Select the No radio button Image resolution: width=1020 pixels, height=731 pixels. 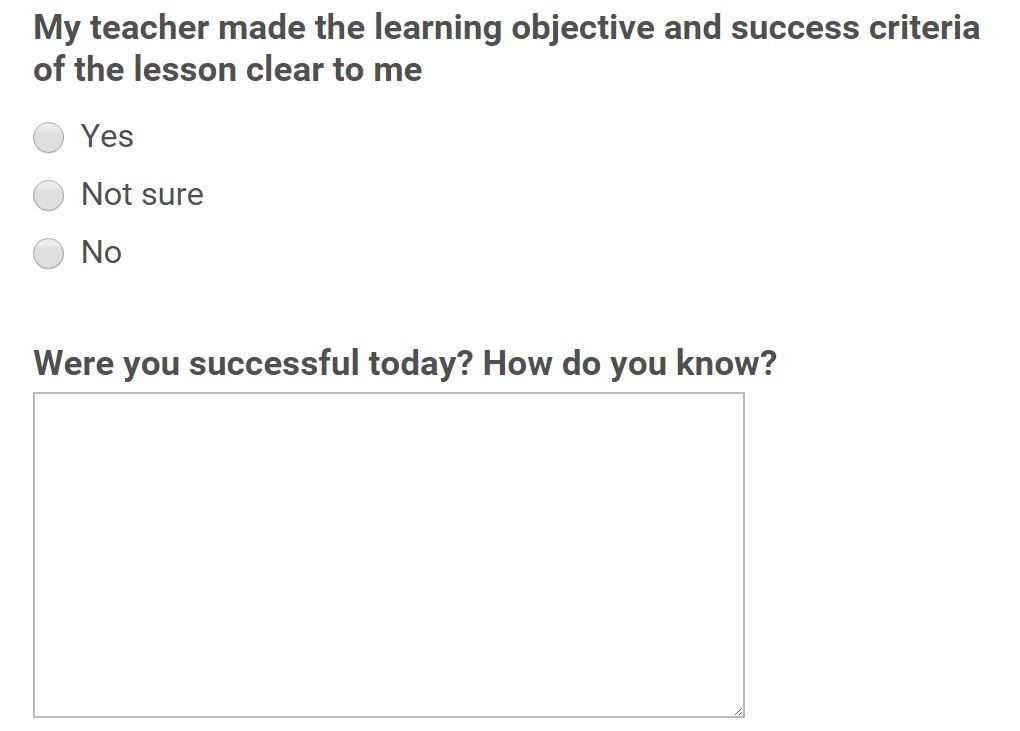pyautogui.click(x=48, y=253)
